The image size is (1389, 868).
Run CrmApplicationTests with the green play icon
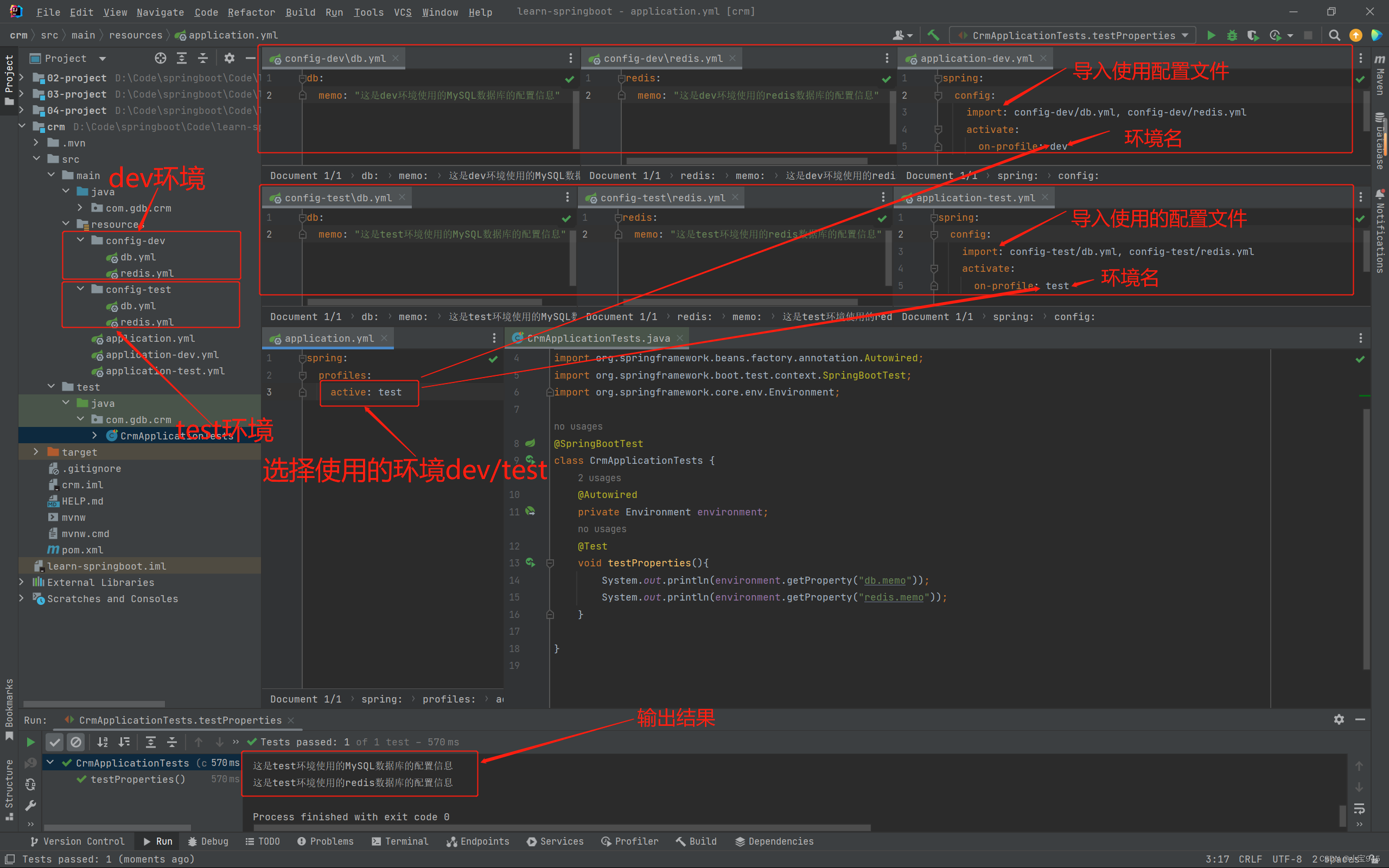click(x=1211, y=35)
